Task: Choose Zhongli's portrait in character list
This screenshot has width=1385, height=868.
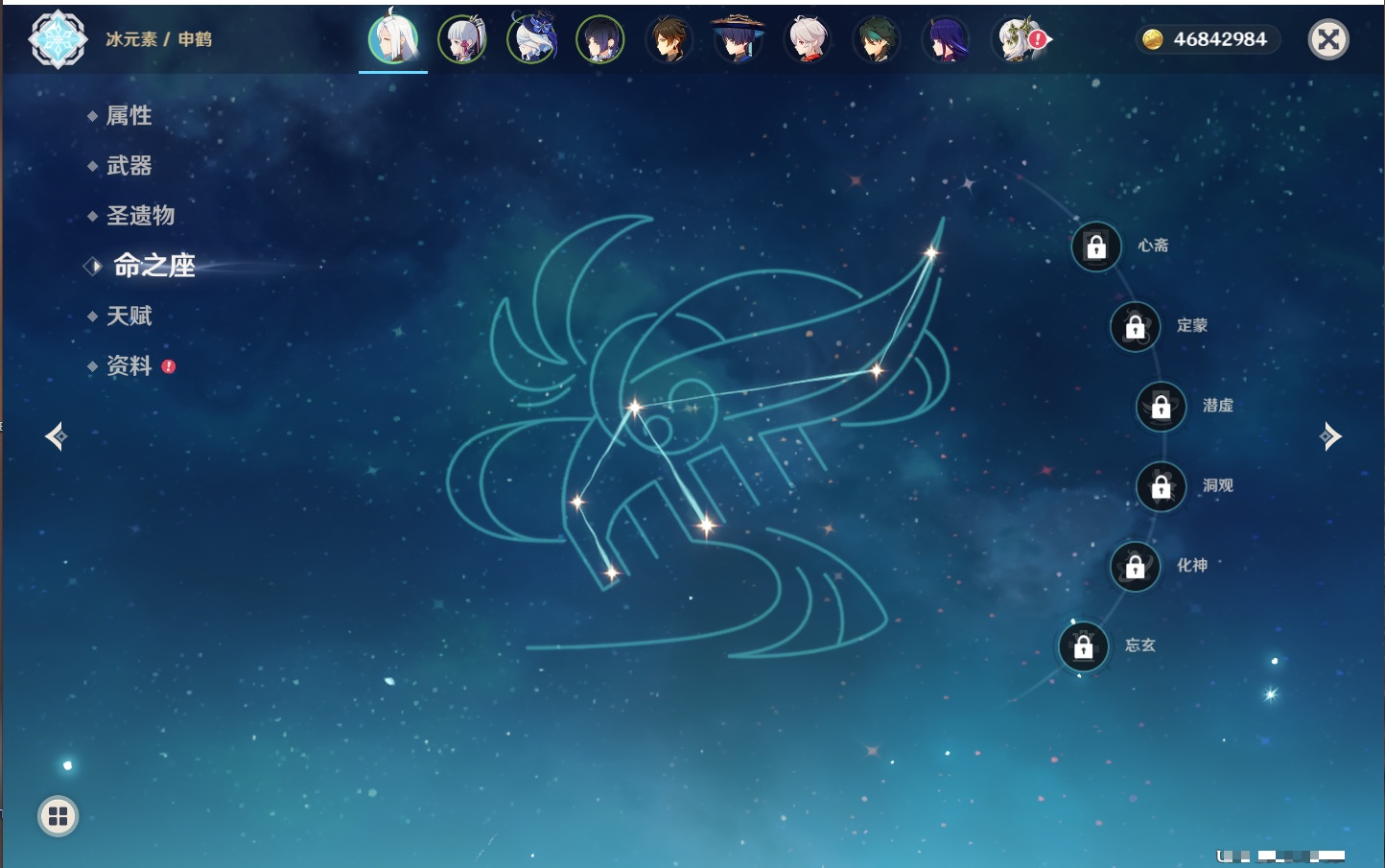Action: [669, 40]
